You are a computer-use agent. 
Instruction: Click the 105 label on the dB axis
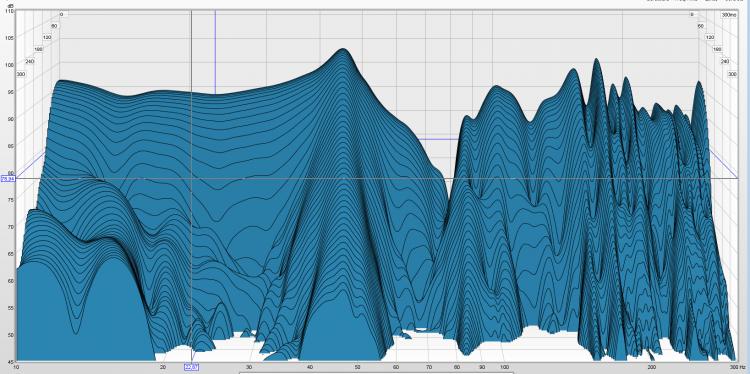(11, 38)
